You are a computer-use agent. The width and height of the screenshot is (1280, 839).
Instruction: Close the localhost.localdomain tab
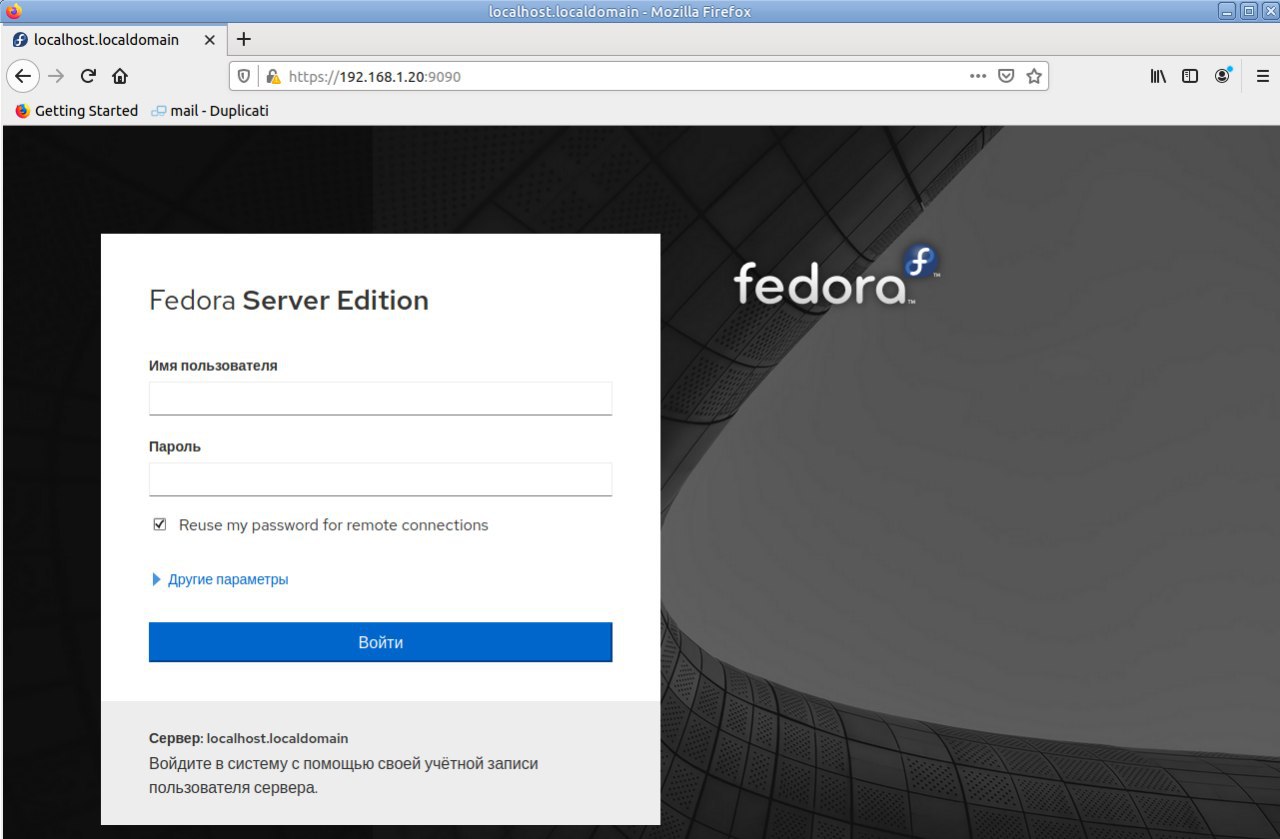point(210,40)
